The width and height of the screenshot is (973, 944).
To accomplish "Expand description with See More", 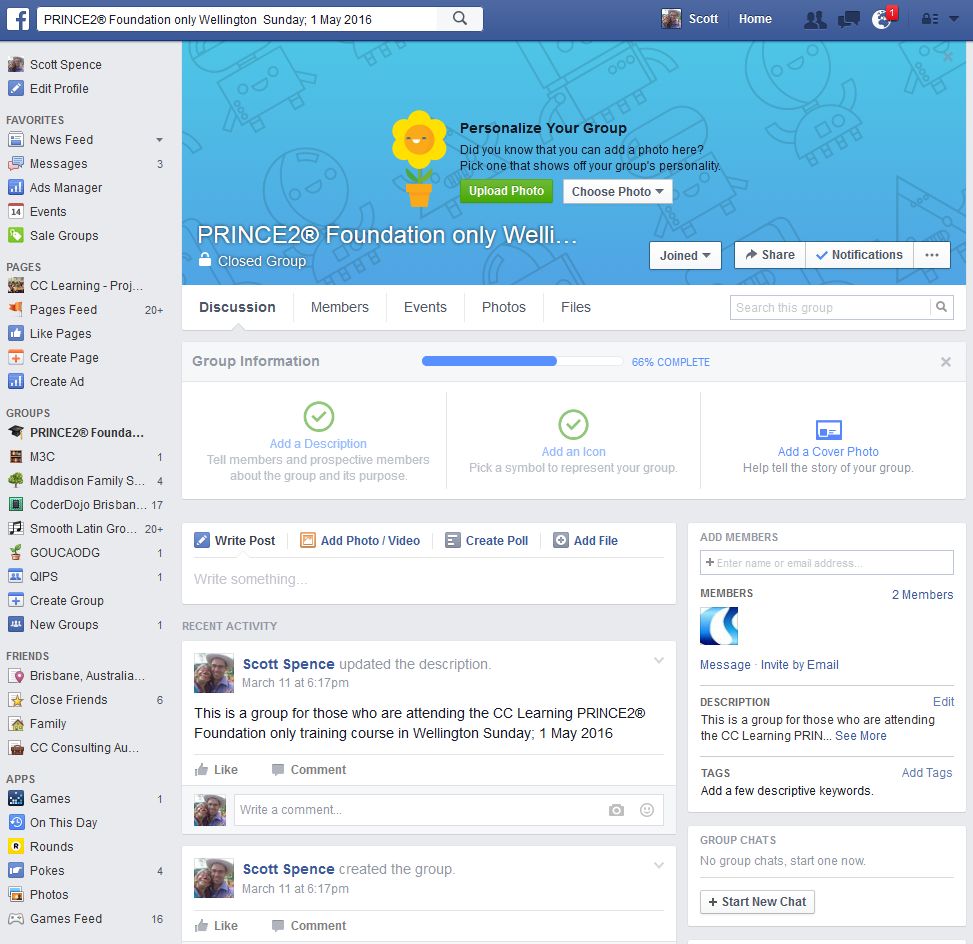I will tap(861, 735).
